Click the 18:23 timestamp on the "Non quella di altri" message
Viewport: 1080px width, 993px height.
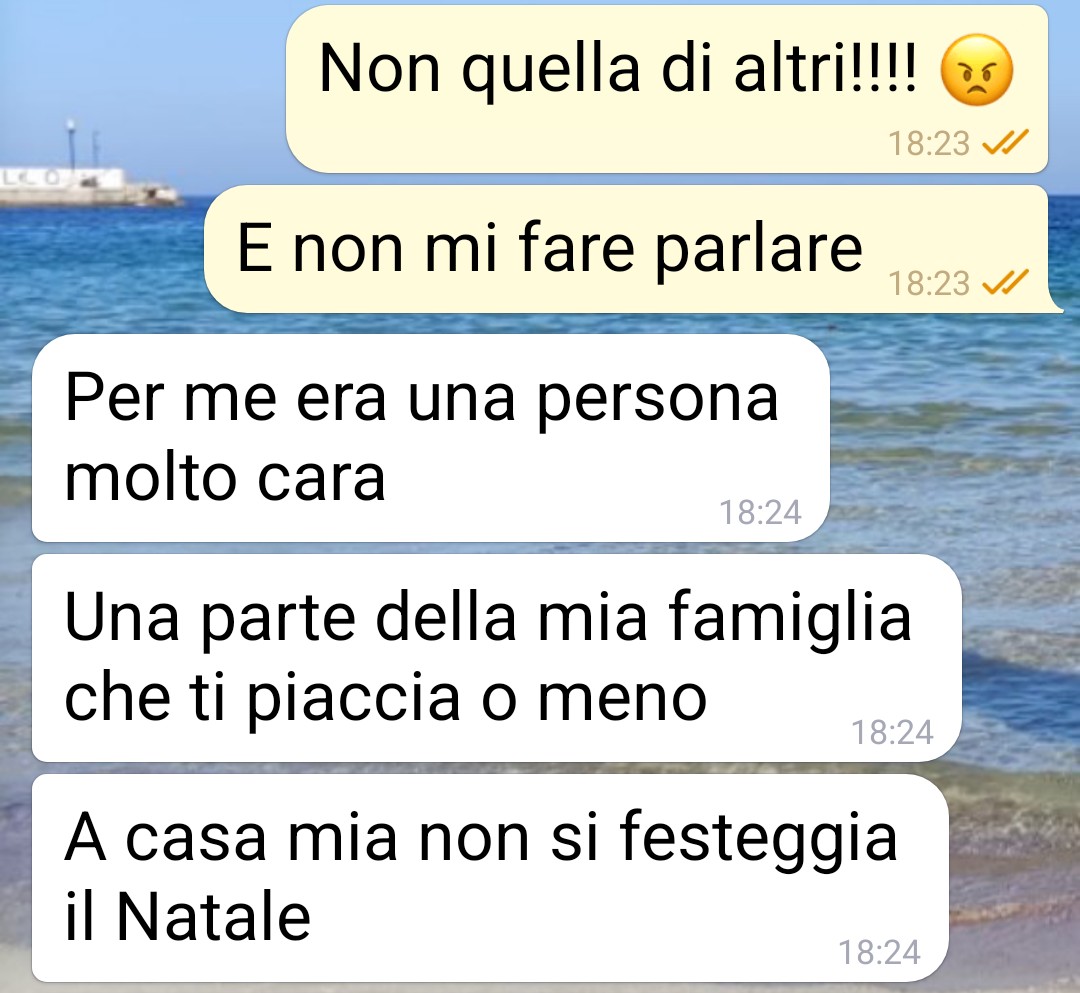(928, 144)
